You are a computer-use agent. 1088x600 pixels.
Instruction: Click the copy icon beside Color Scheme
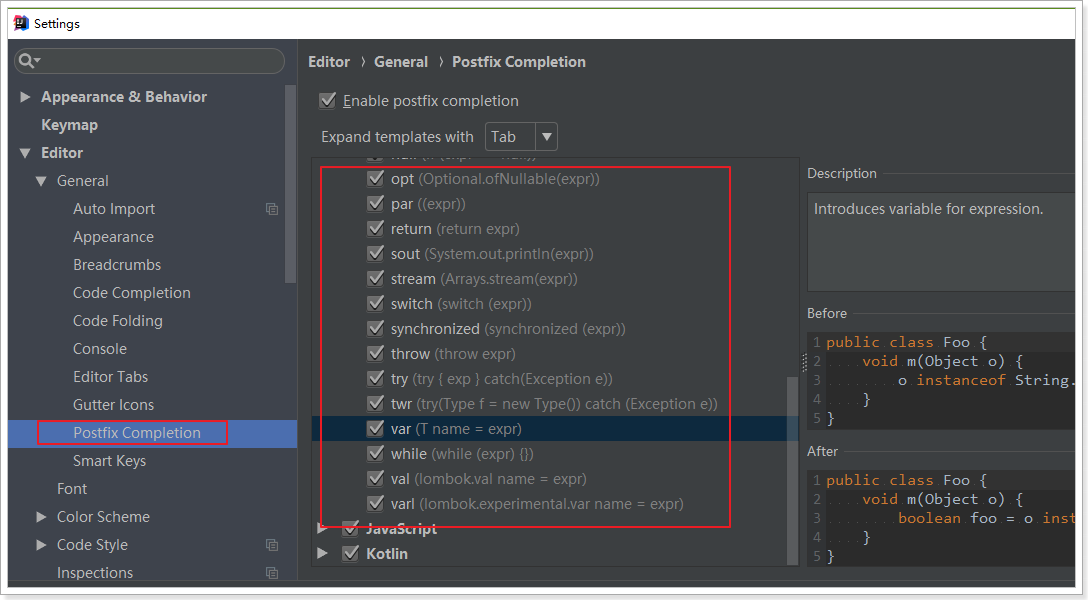pyautogui.click(x=272, y=517)
